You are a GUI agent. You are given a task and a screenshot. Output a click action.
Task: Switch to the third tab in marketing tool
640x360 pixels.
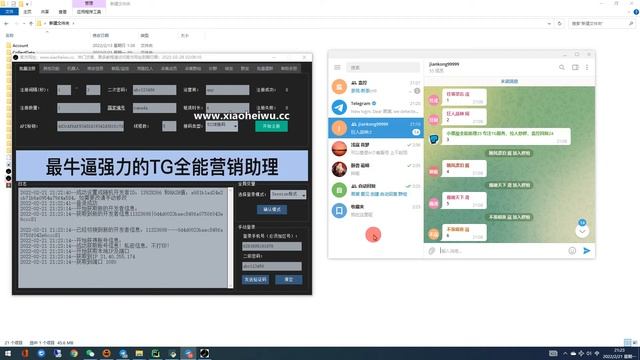tap(73, 69)
